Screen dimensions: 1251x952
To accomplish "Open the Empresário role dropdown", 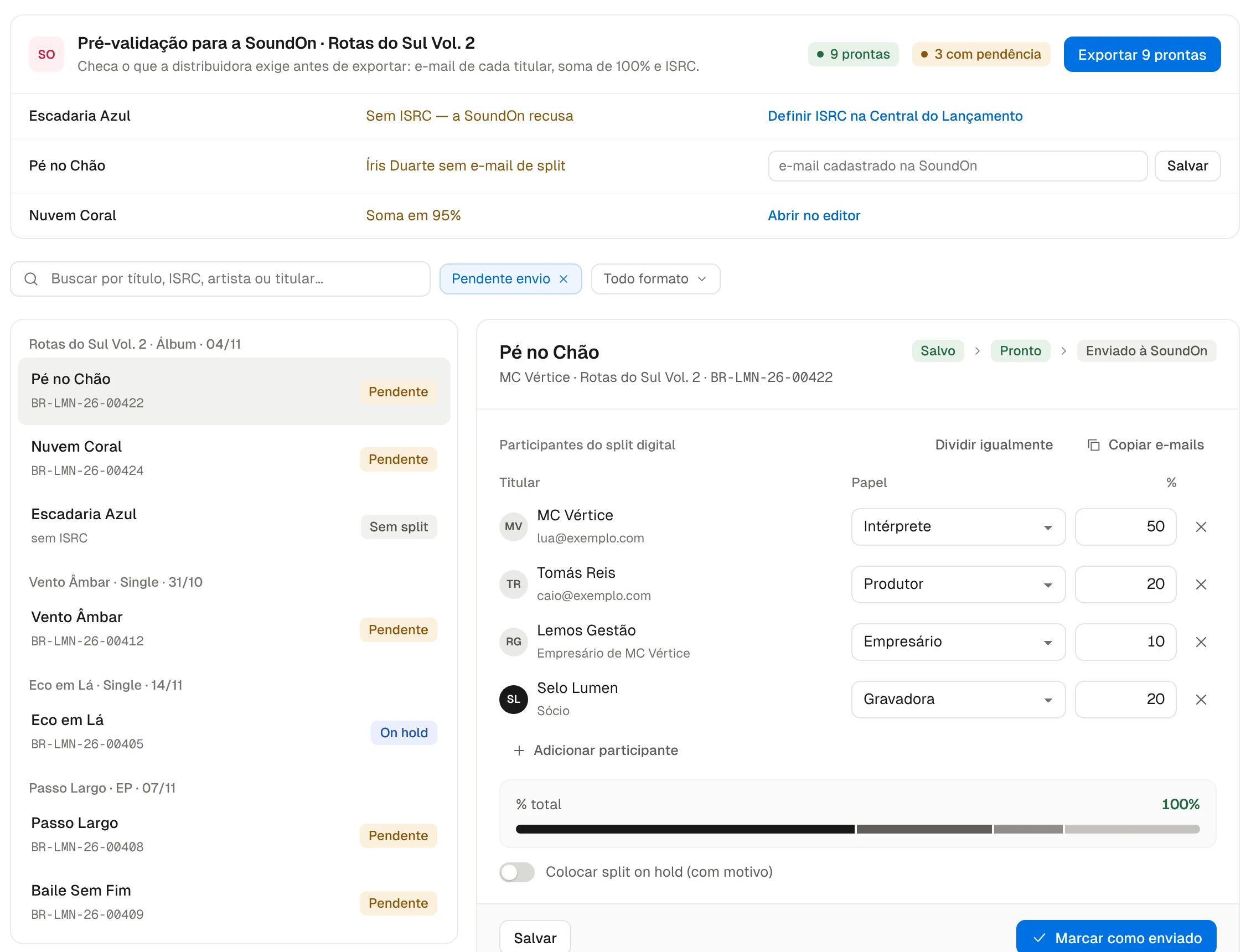I will pyautogui.click(x=958, y=642).
